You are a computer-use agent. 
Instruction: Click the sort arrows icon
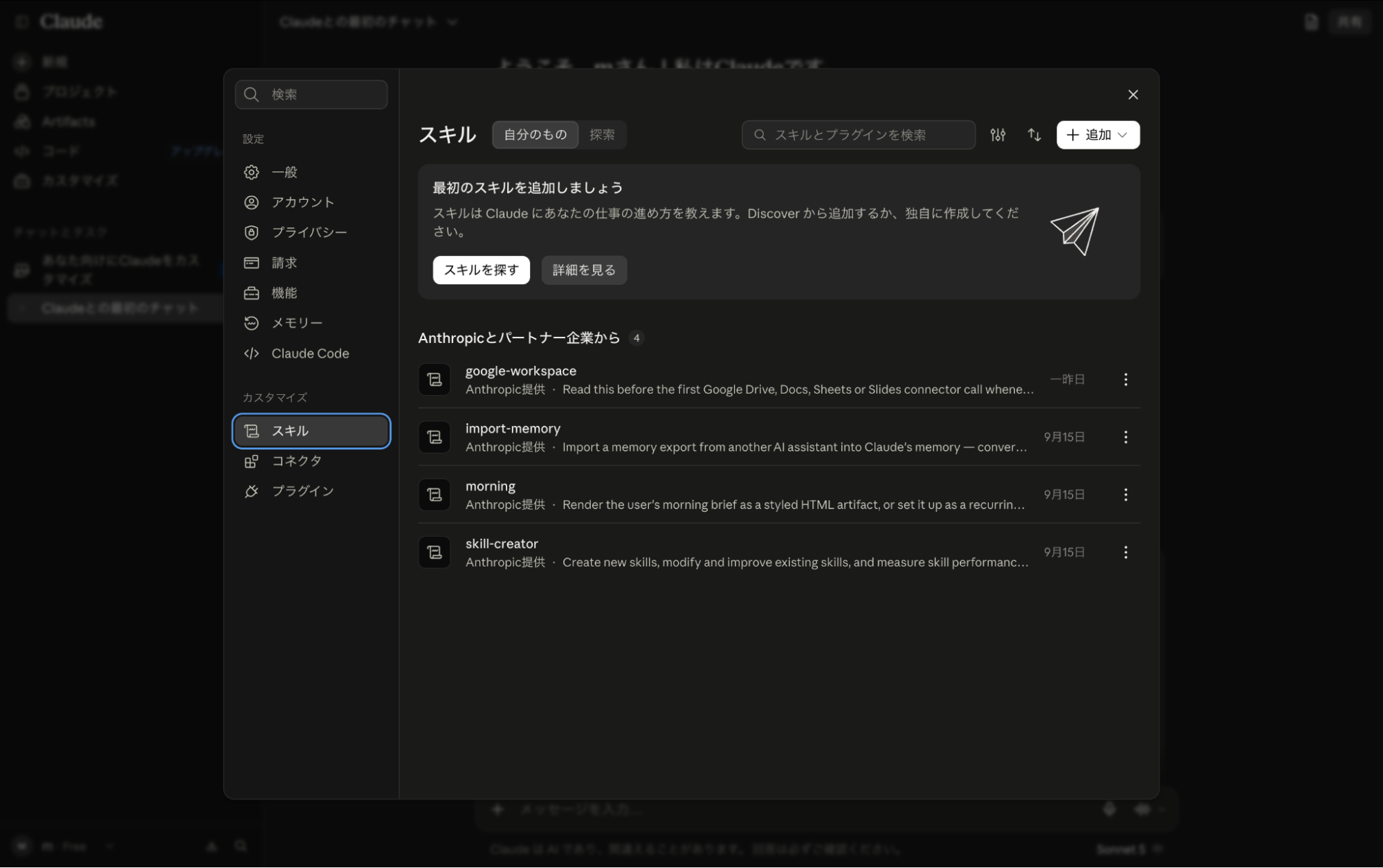(1034, 135)
